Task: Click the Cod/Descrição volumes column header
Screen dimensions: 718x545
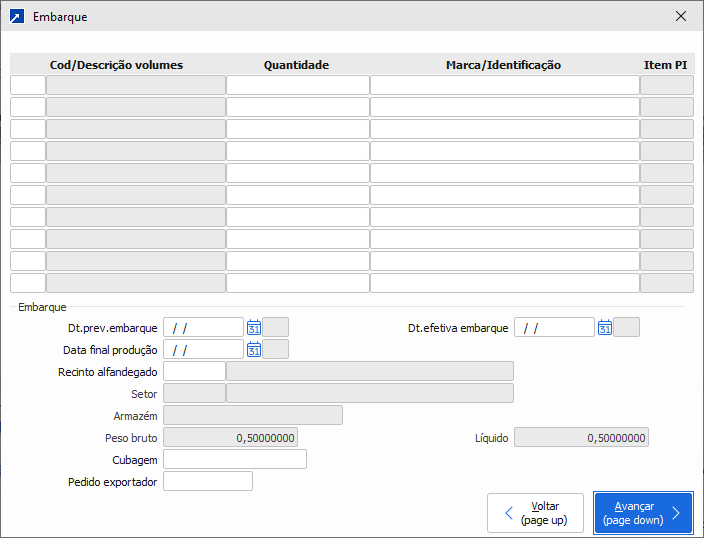Action: [x=117, y=65]
